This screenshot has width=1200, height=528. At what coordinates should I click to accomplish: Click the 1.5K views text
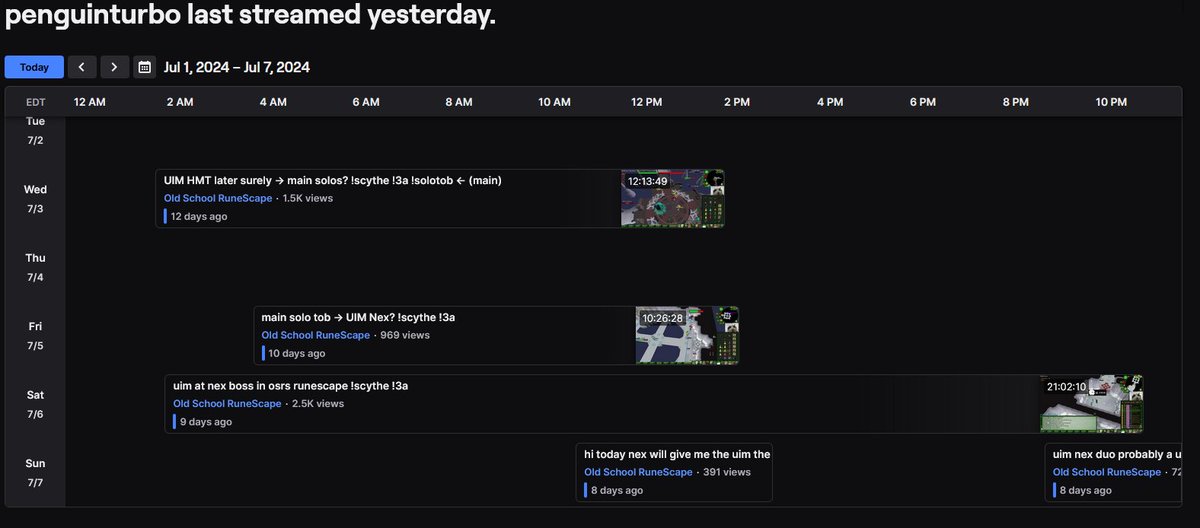coord(308,198)
